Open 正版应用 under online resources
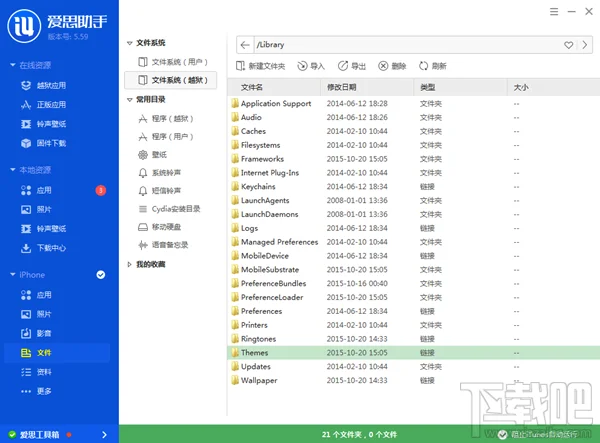Image resolution: width=600 pixels, height=443 pixels. pos(43,104)
